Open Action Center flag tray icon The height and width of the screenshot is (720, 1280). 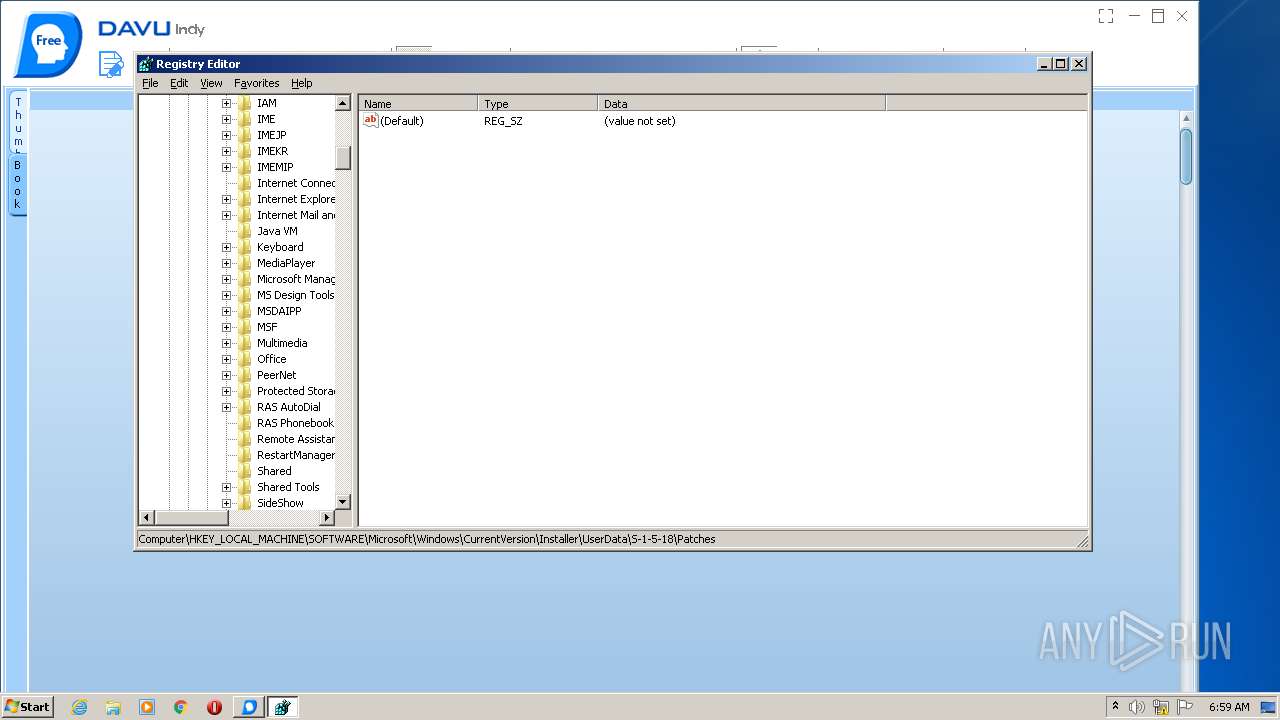tap(1185, 707)
